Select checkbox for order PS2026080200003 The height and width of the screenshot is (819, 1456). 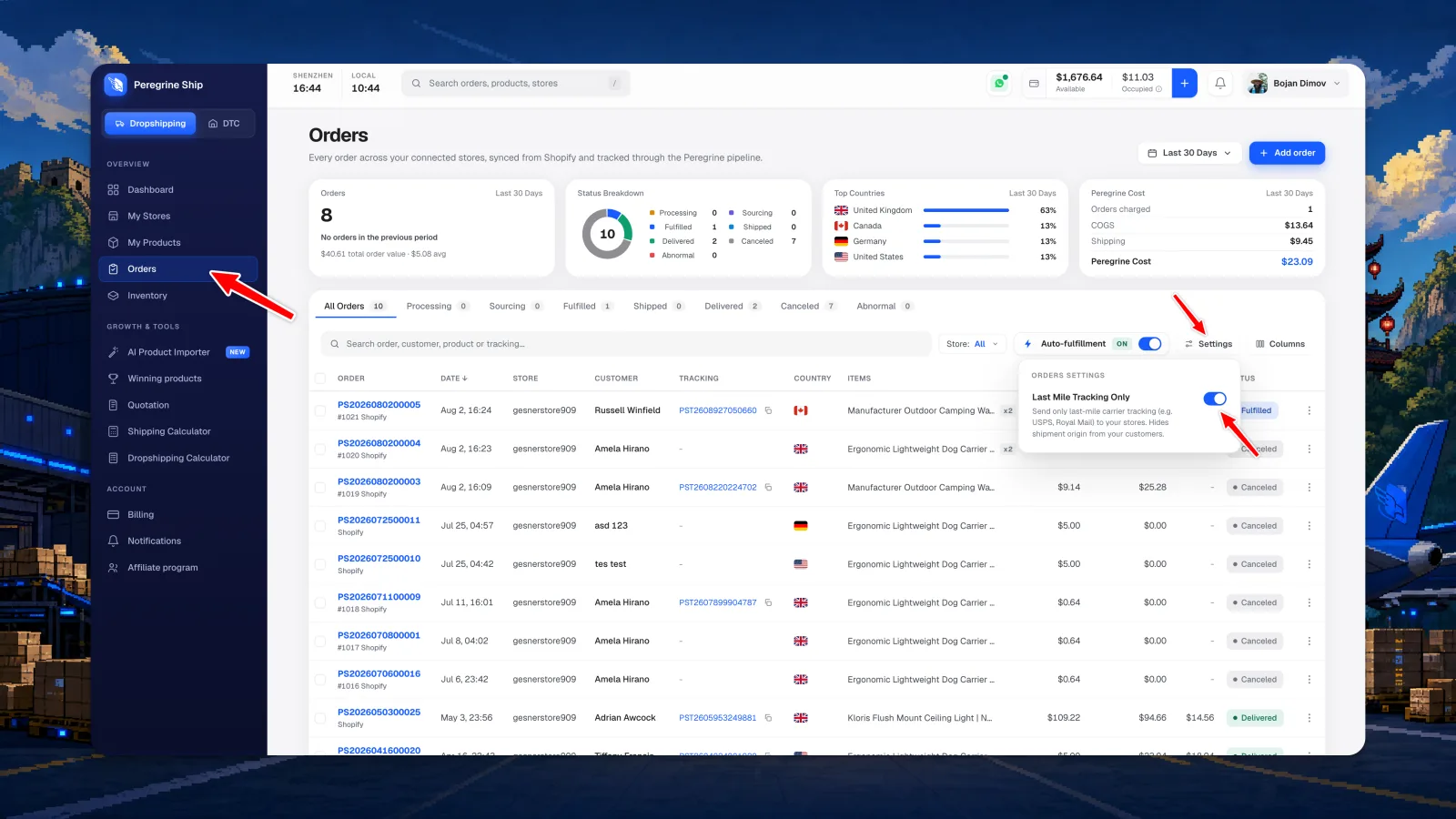(320, 488)
